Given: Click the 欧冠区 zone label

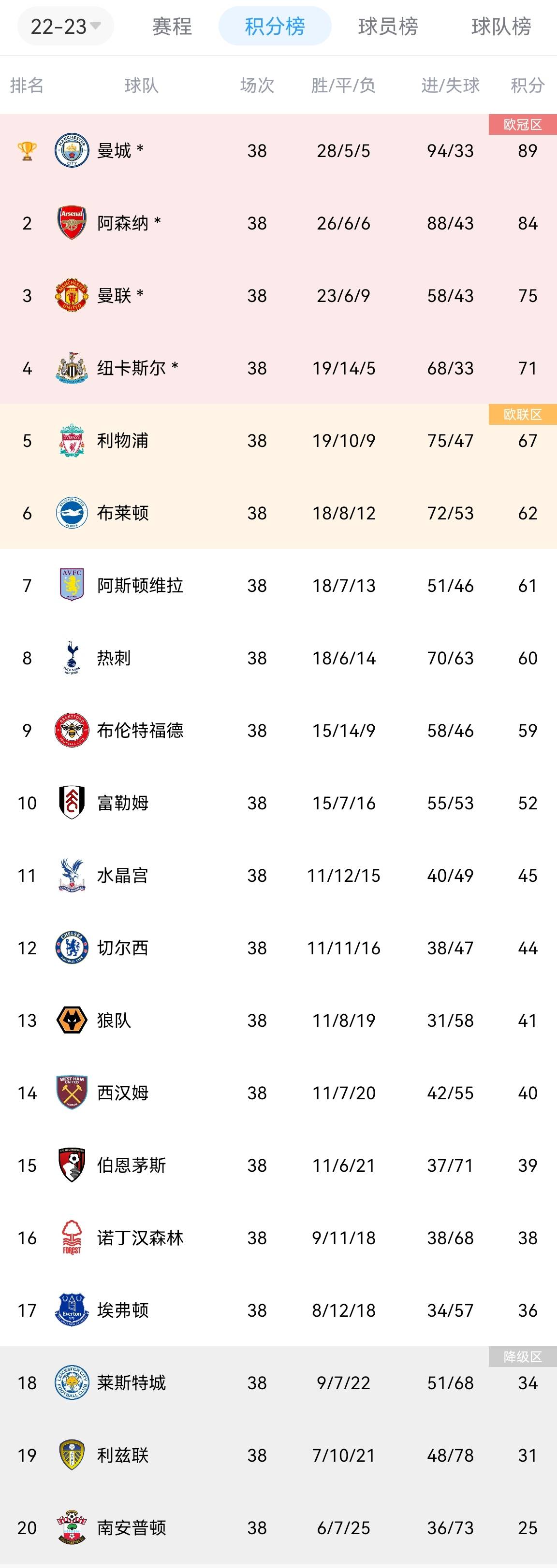Looking at the screenshot, I should (x=522, y=125).
